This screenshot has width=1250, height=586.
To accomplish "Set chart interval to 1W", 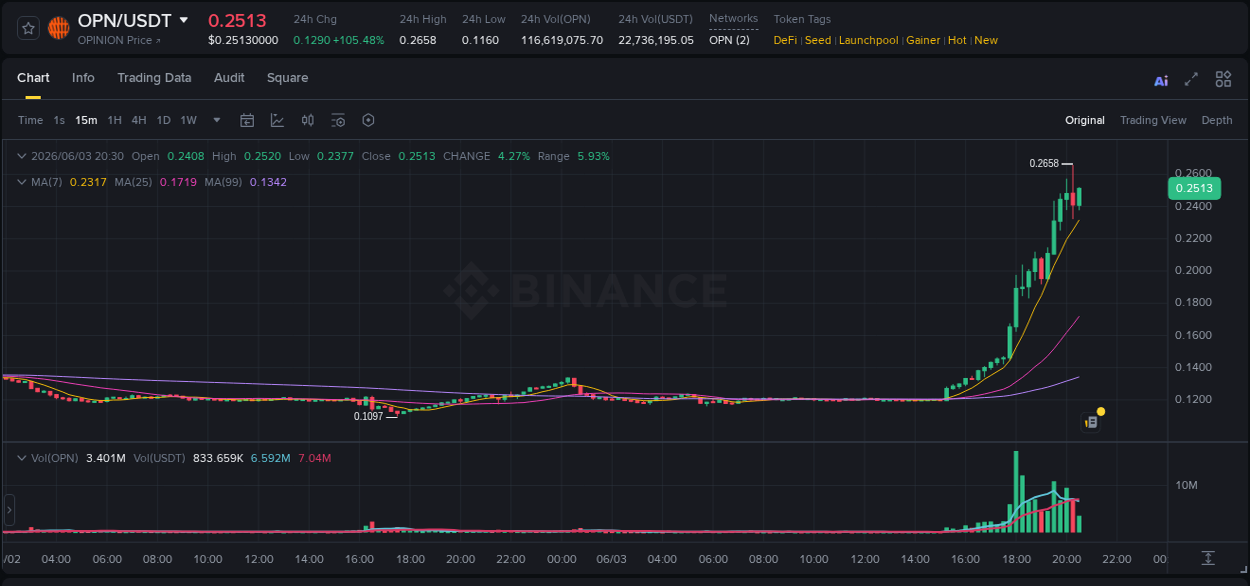I will (x=189, y=120).
